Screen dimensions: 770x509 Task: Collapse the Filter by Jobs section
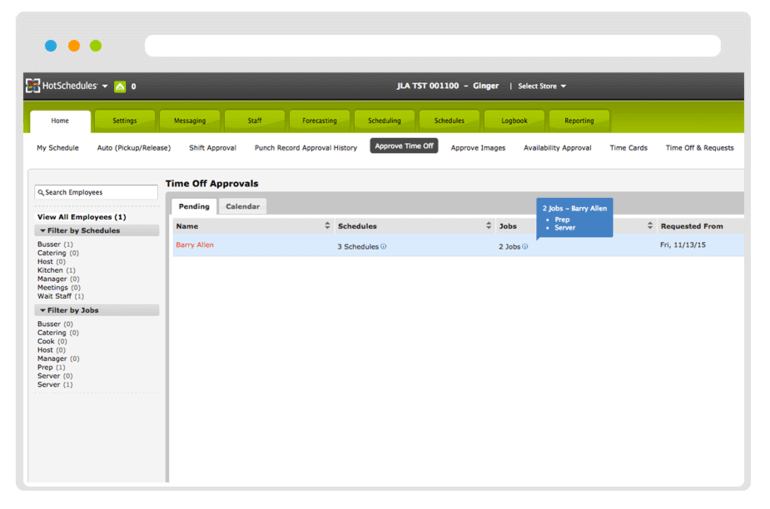tap(97, 310)
